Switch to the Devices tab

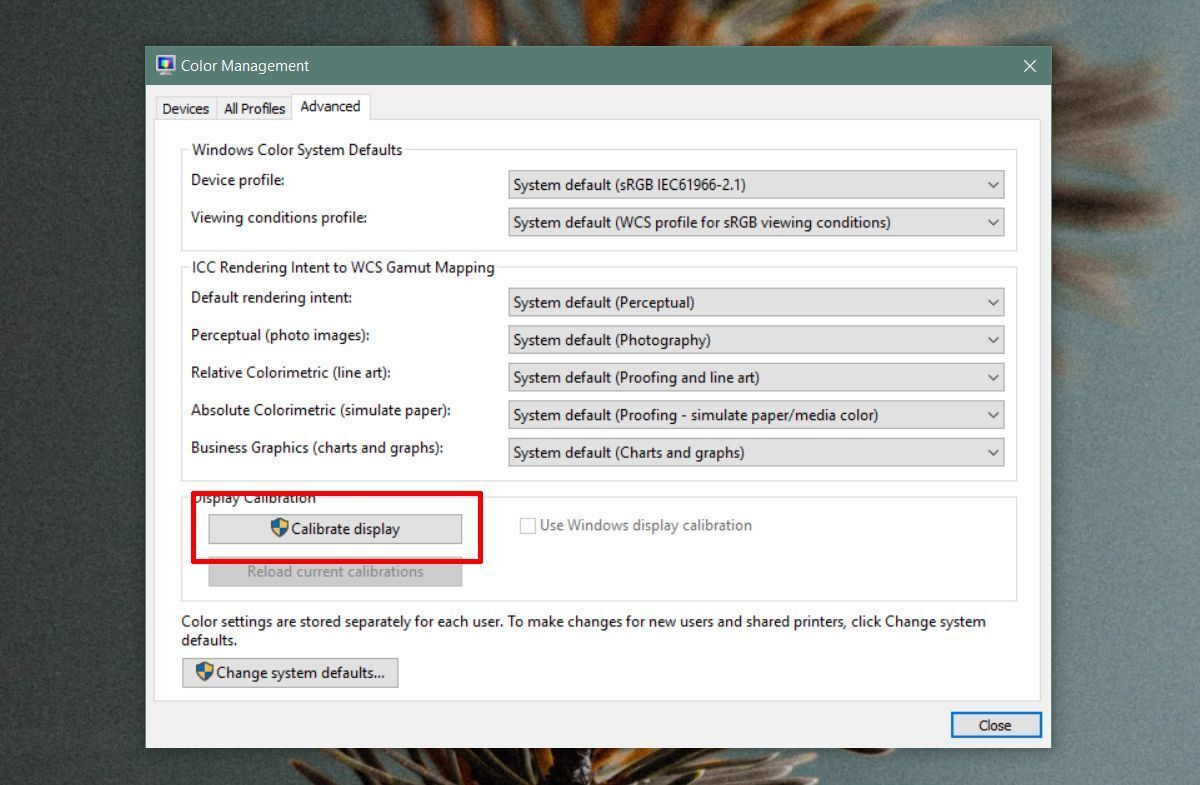[186, 109]
